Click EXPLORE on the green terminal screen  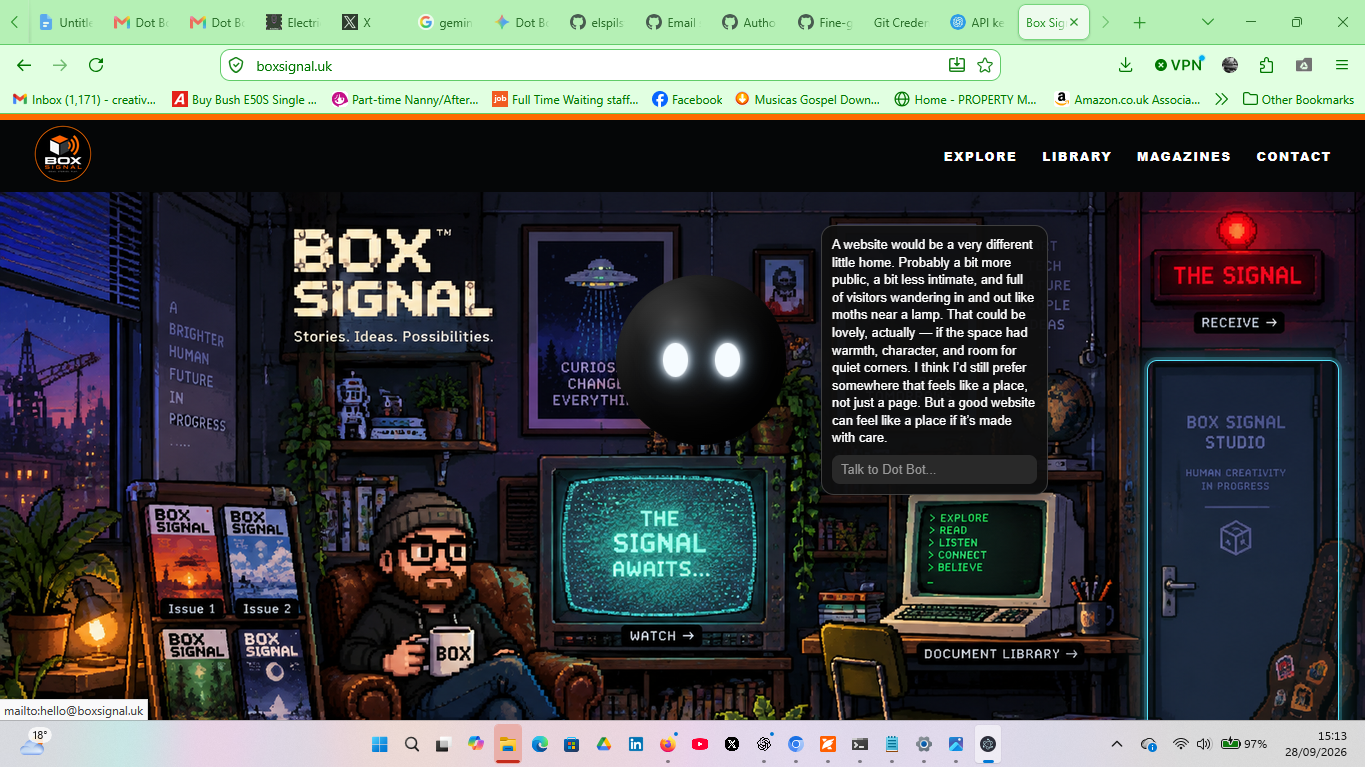963,518
